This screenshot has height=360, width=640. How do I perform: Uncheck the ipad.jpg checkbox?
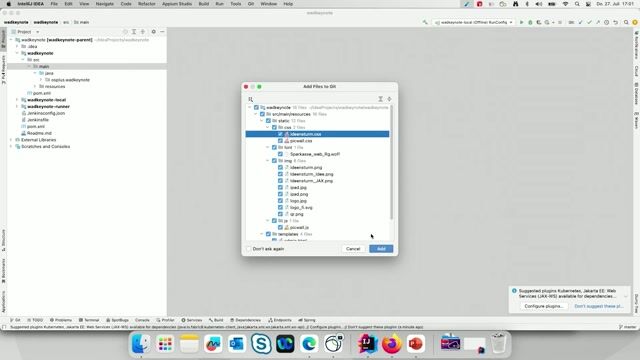click(x=280, y=187)
